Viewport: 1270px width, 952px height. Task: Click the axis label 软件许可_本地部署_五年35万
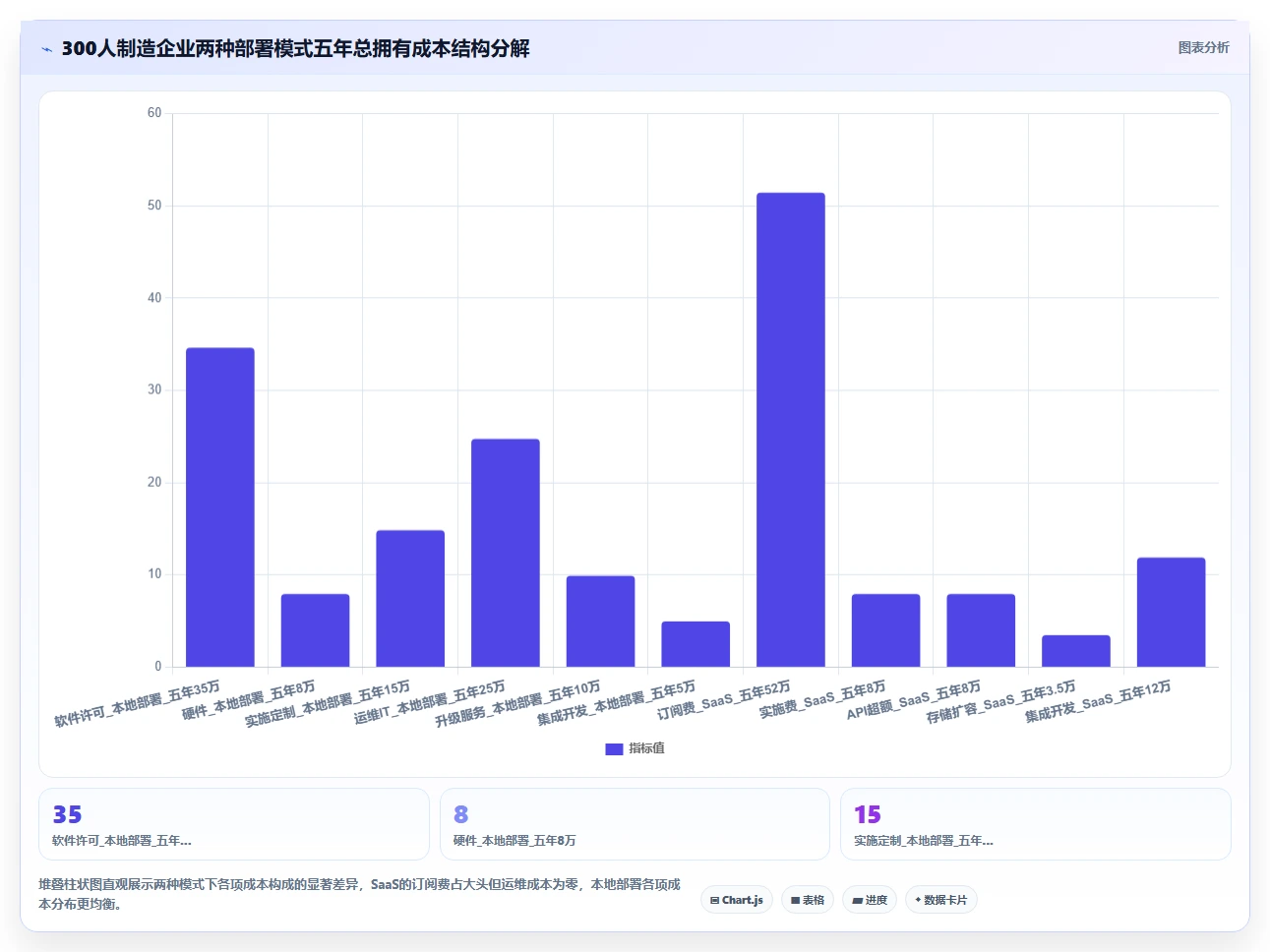pos(138,704)
